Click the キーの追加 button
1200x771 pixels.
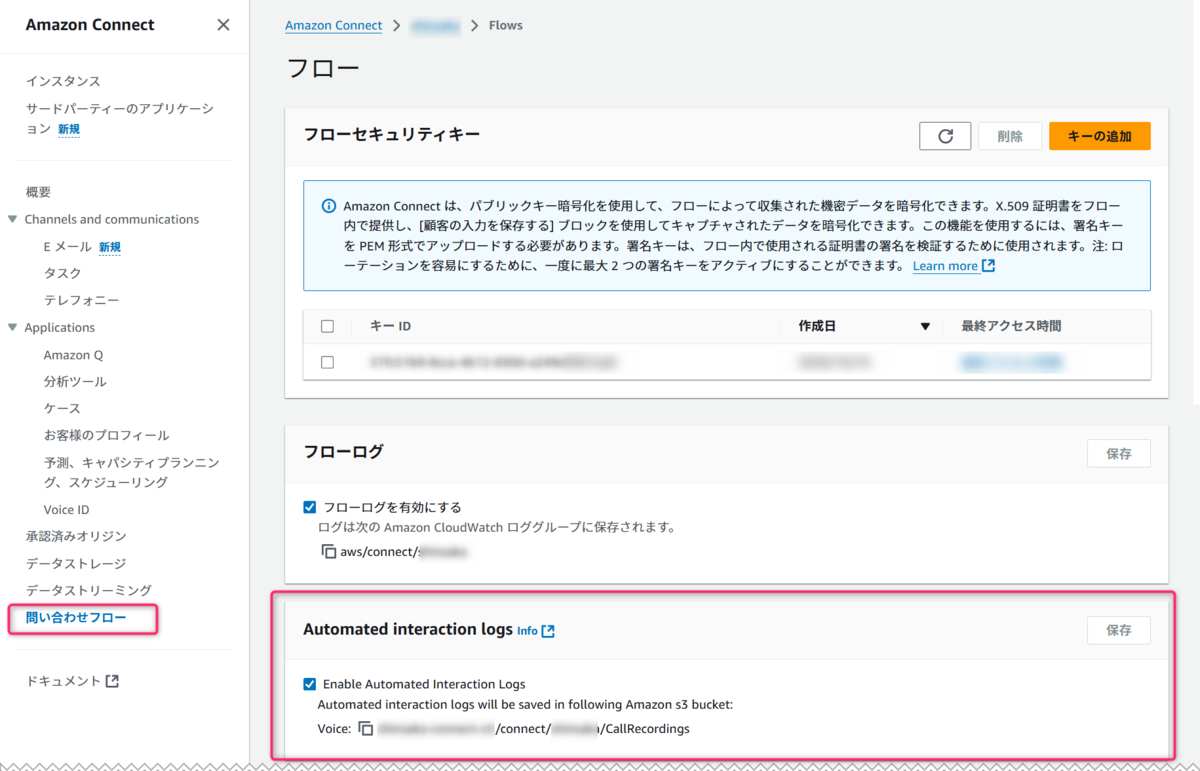(x=1099, y=136)
